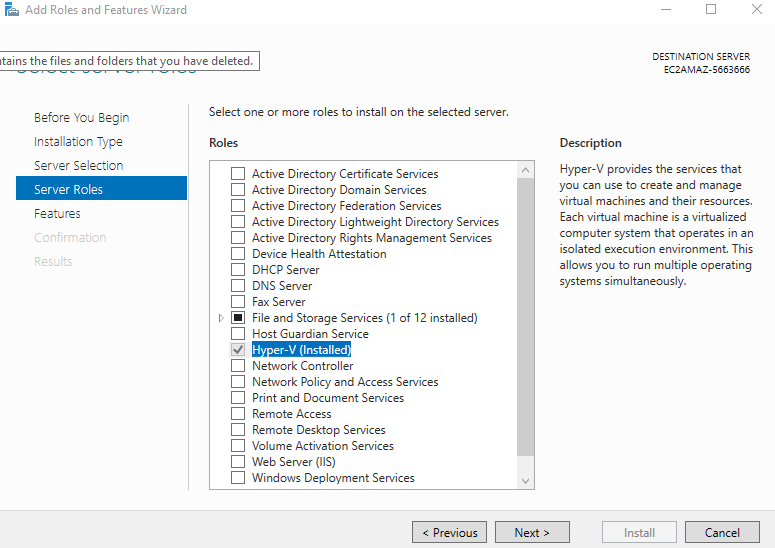Screen dimensions: 775x548
Task: Check the Remote Access role box
Action: [x=238, y=414]
